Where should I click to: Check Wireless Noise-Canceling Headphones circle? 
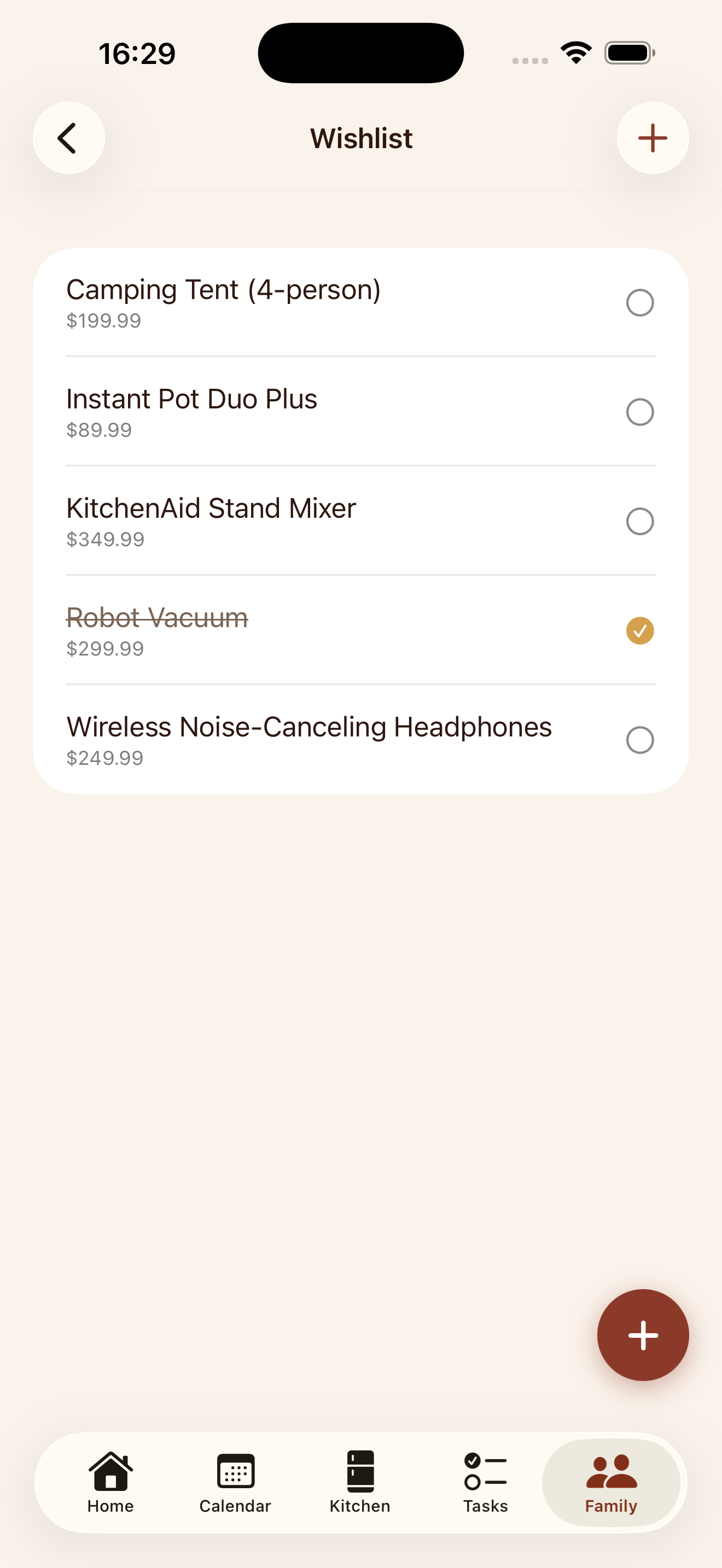[639, 740]
